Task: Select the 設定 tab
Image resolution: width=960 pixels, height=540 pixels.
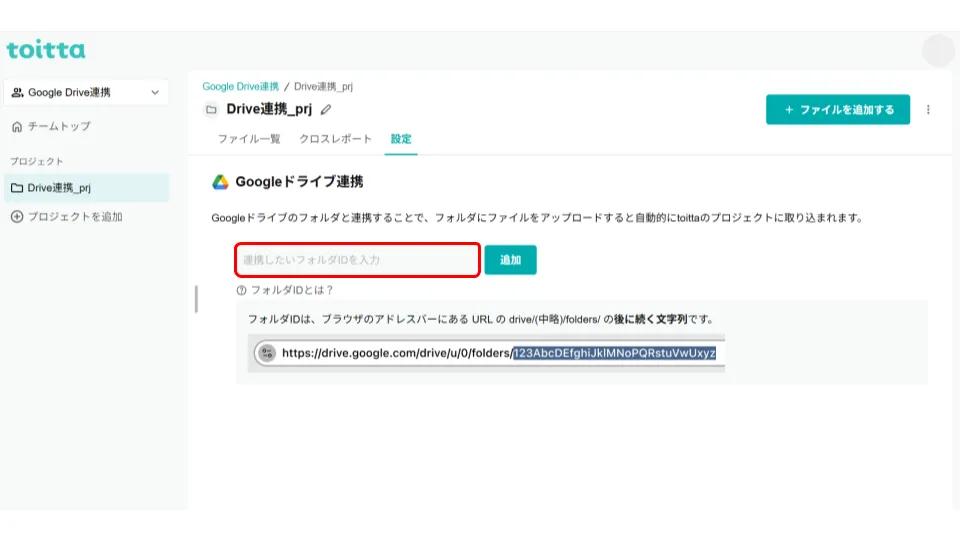Action: (x=401, y=139)
